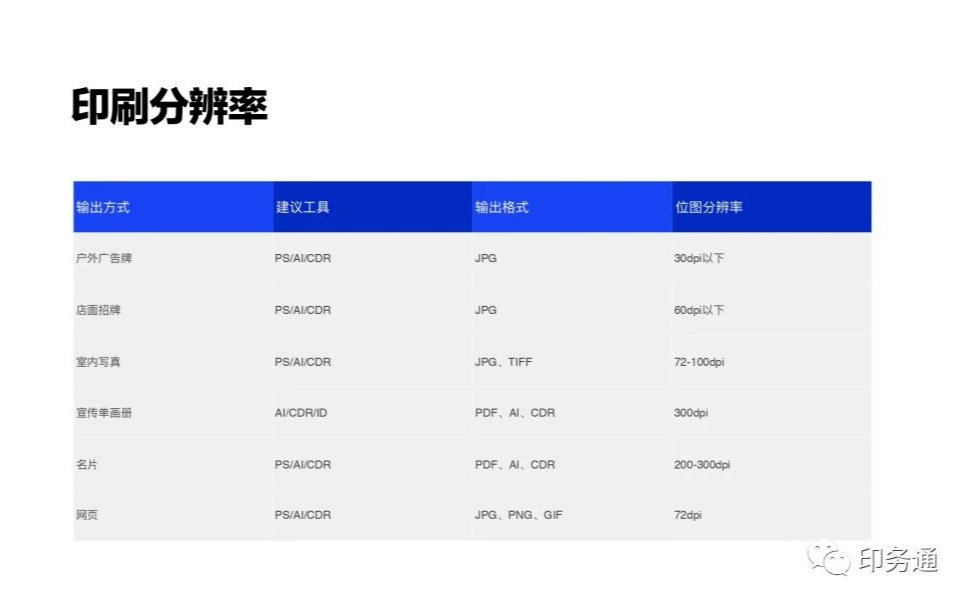Image resolution: width=973 pixels, height=608 pixels.
Task: Select PS/AI/CDR in the 名片 row
Action: 303,465
